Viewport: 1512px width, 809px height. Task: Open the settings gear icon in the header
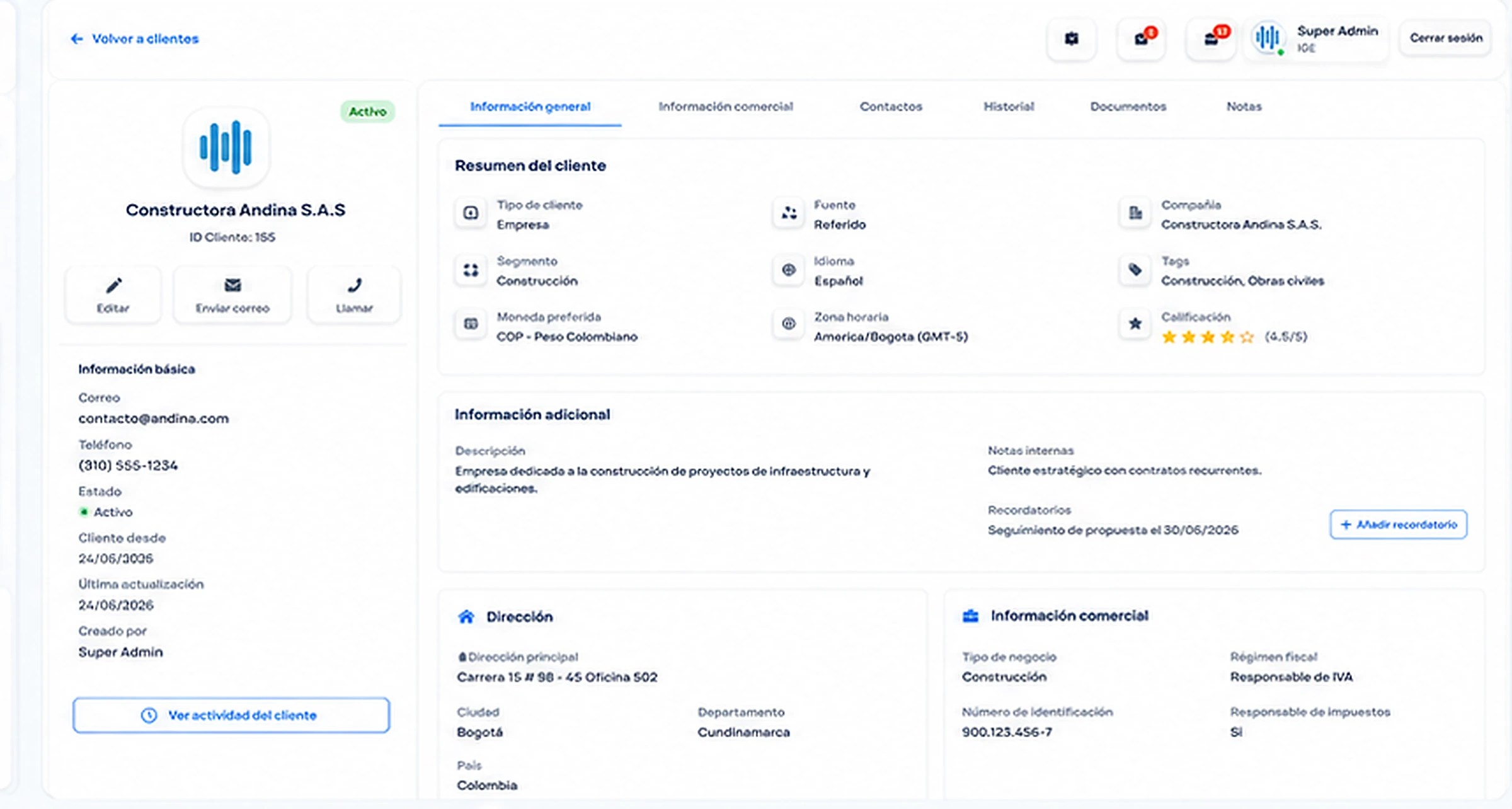click(x=1072, y=39)
